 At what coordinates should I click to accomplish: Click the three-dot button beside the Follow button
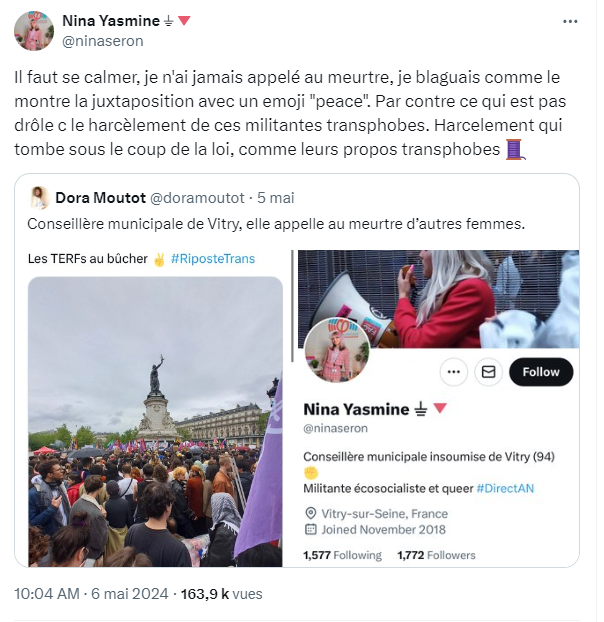(454, 372)
